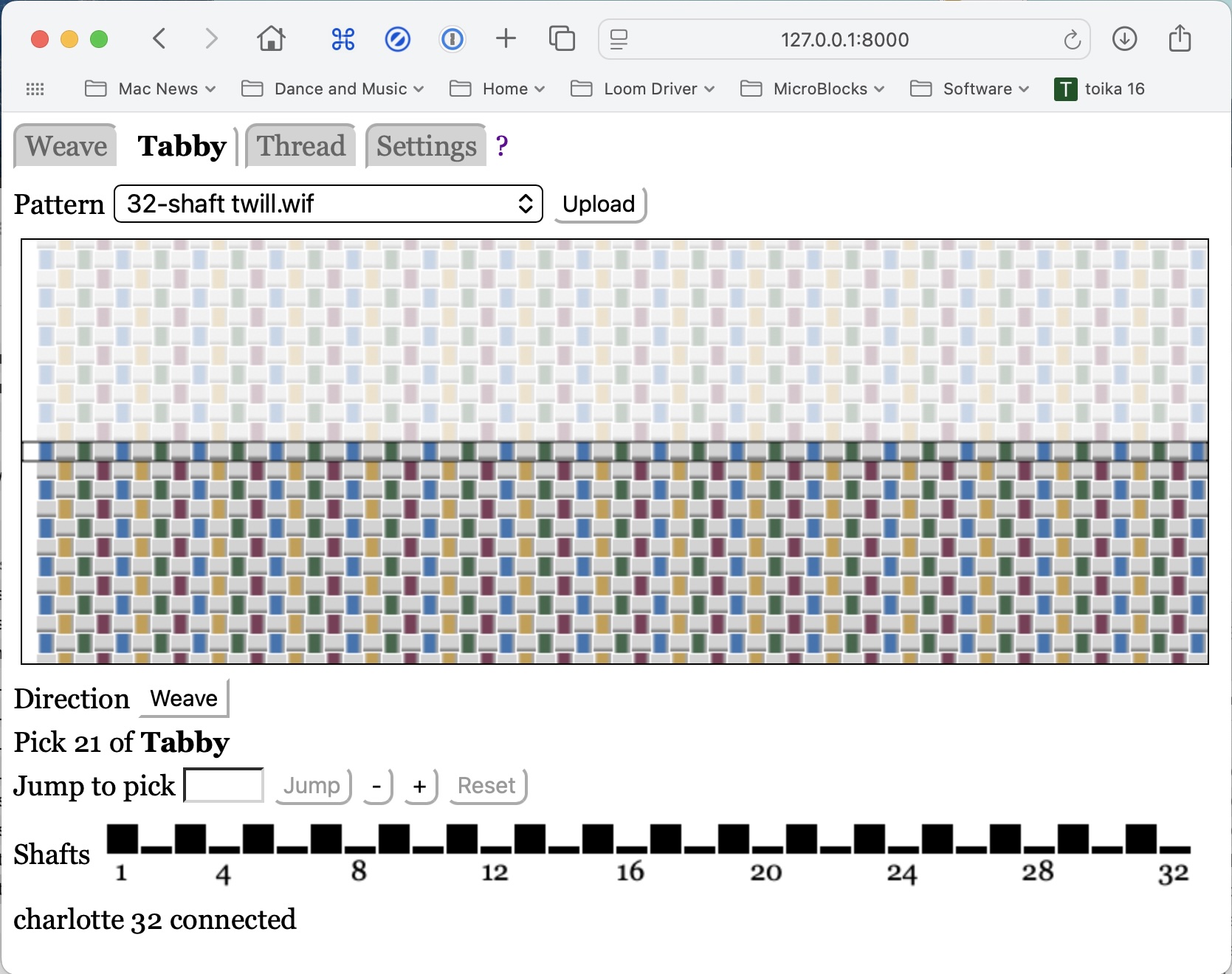Go to previous pick with minus button

(377, 786)
